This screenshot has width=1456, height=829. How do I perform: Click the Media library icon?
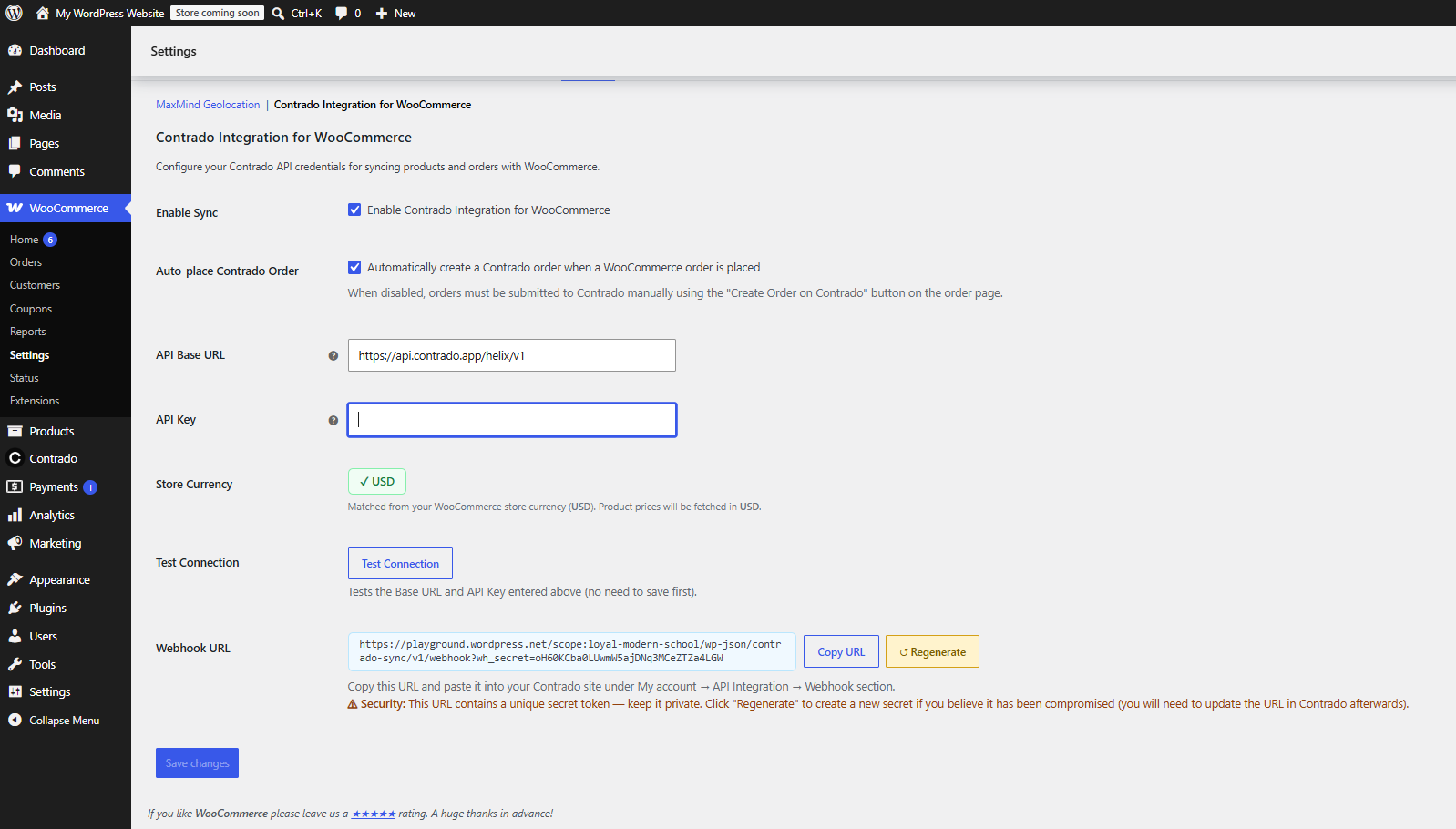click(15, 115)
